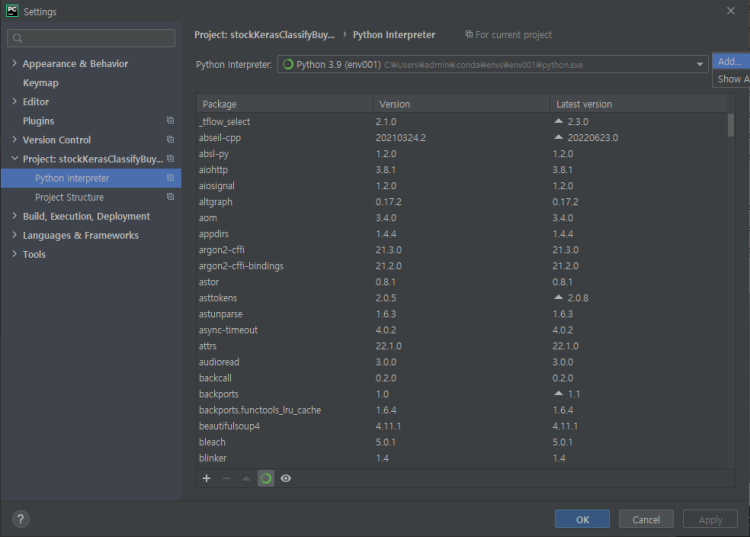Image resolution: width=750 pixels, height=537 pixels.
Task: Expand the Version Control section
Action: click(x=14, y=140)
